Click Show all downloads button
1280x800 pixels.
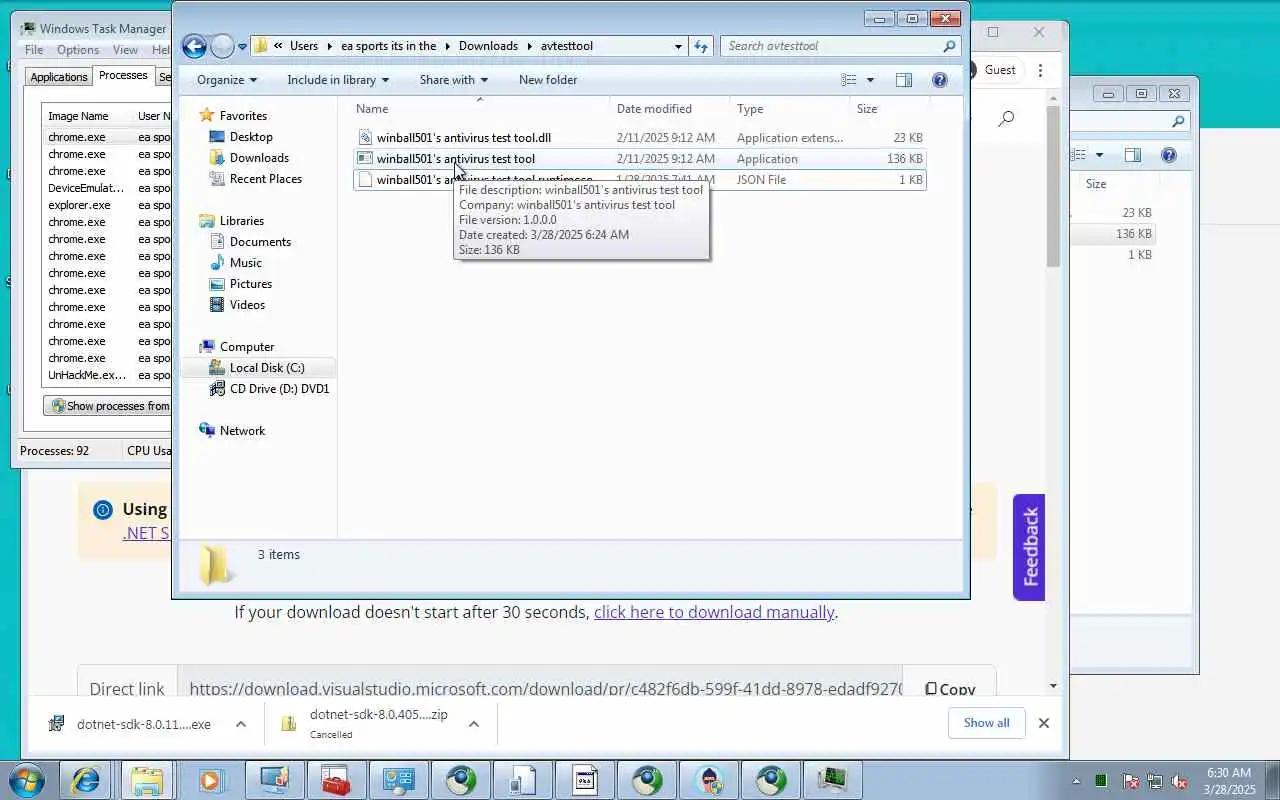(986, 723)
